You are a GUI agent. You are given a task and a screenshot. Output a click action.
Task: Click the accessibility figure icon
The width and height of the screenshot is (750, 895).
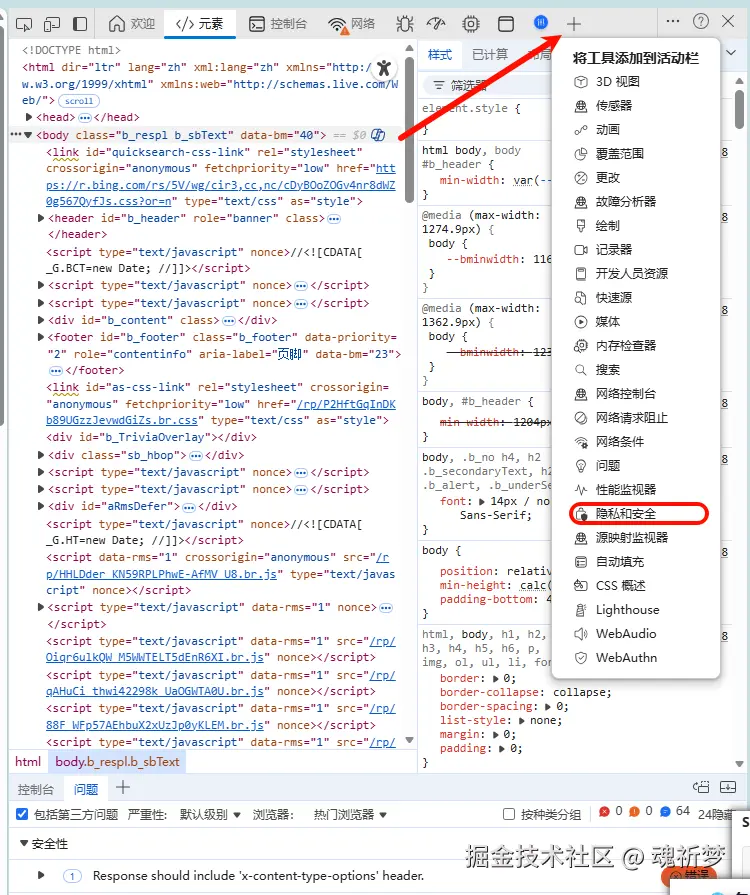click(x=384, y=68)
